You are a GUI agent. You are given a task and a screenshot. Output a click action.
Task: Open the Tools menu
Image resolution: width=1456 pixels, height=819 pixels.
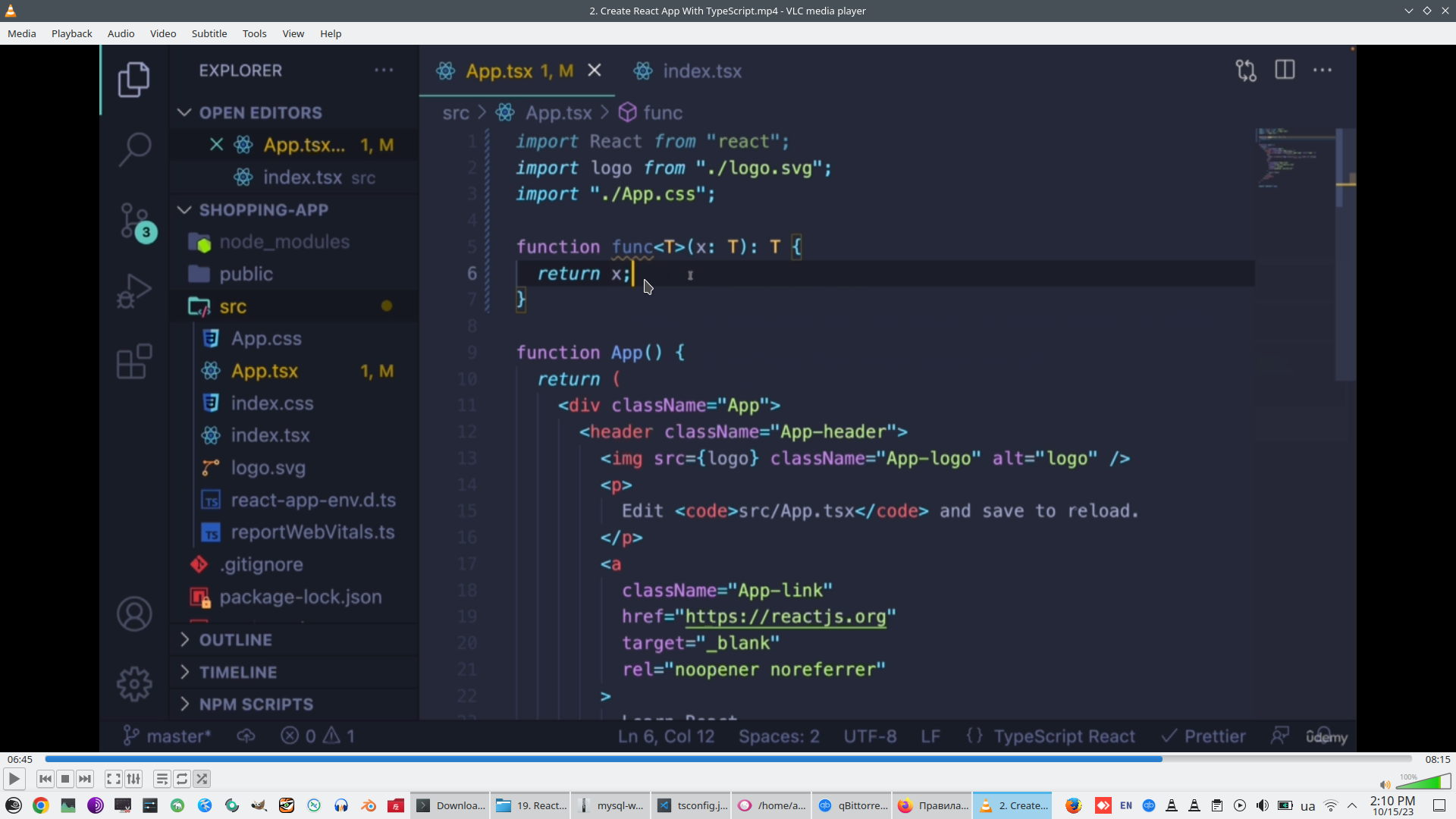point(254,33)
